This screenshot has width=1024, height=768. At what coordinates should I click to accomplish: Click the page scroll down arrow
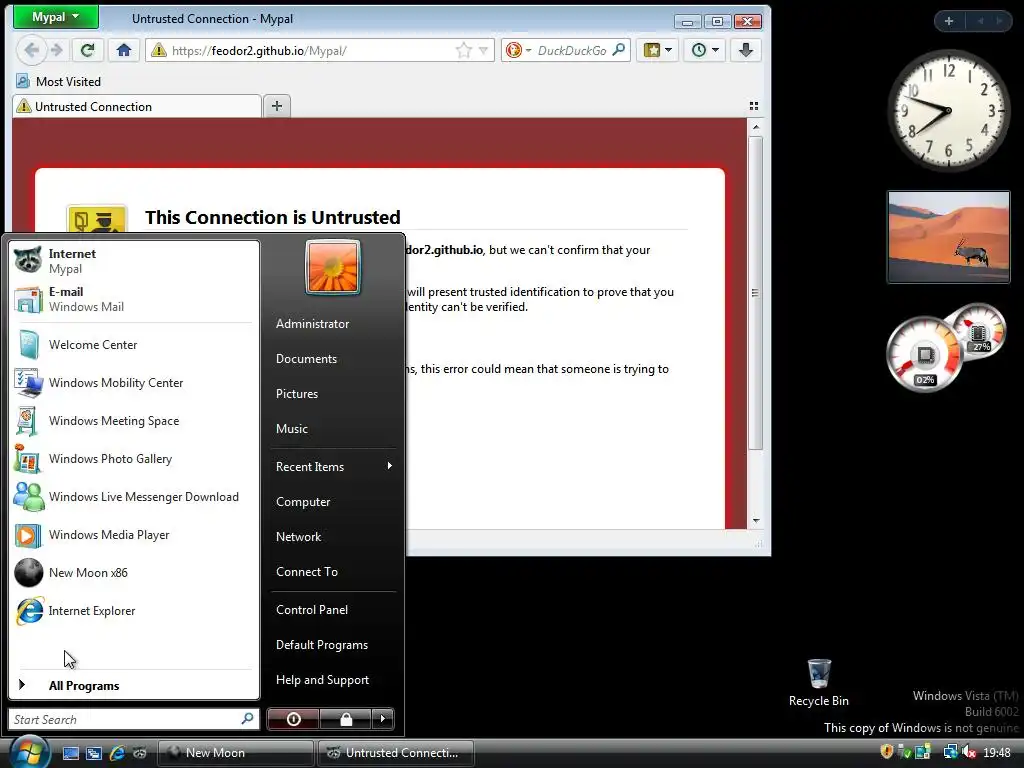(756, 520)
